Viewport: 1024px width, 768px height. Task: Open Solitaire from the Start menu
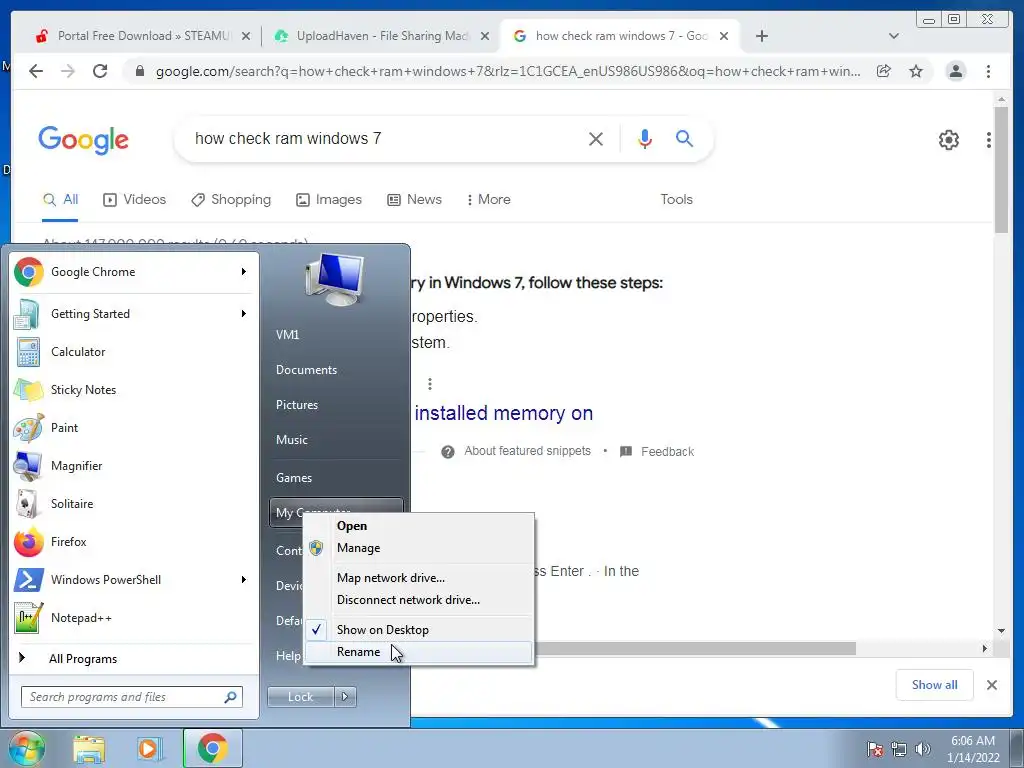(x=135, y=504)
